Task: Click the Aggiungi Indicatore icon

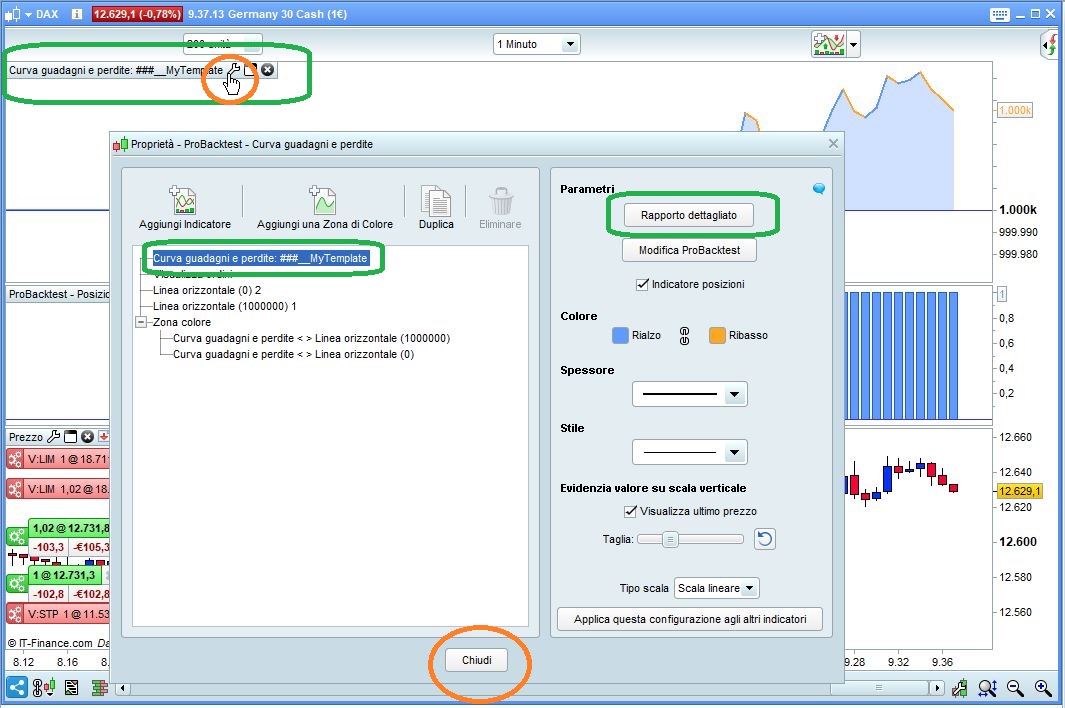Action: point(183,200)
